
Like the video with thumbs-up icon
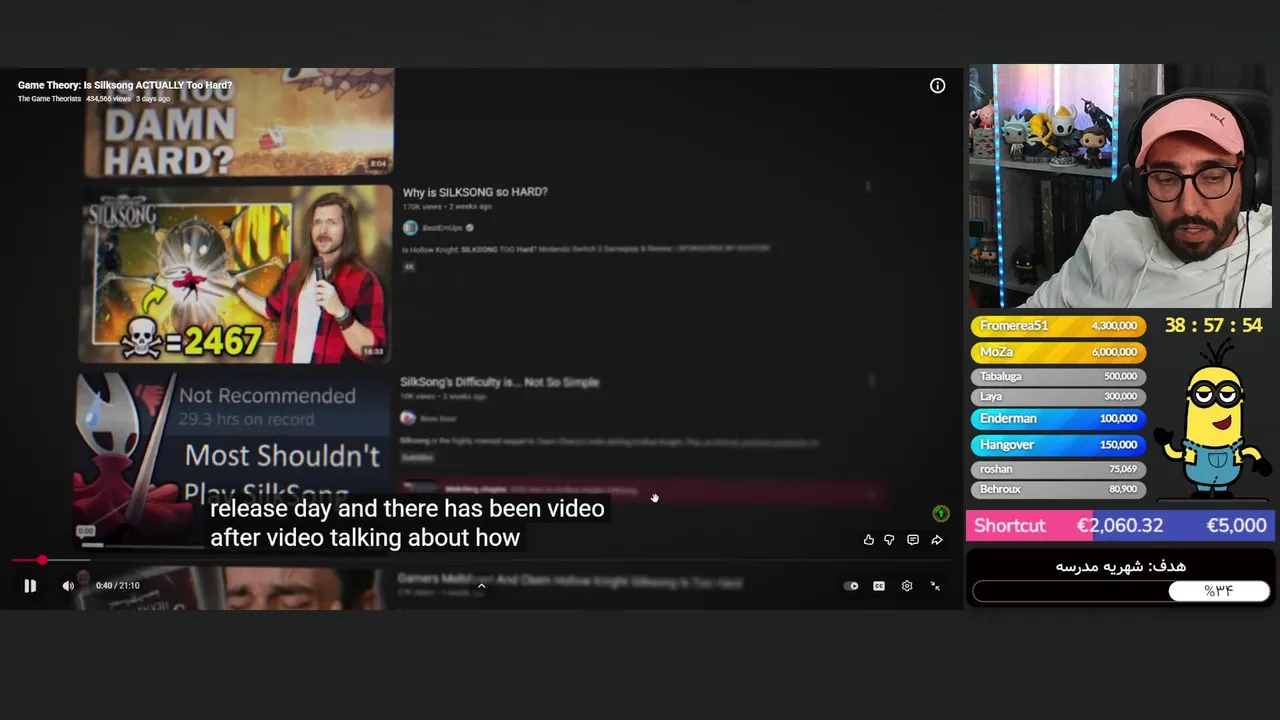pyautogui.click(x=868, y=540)
